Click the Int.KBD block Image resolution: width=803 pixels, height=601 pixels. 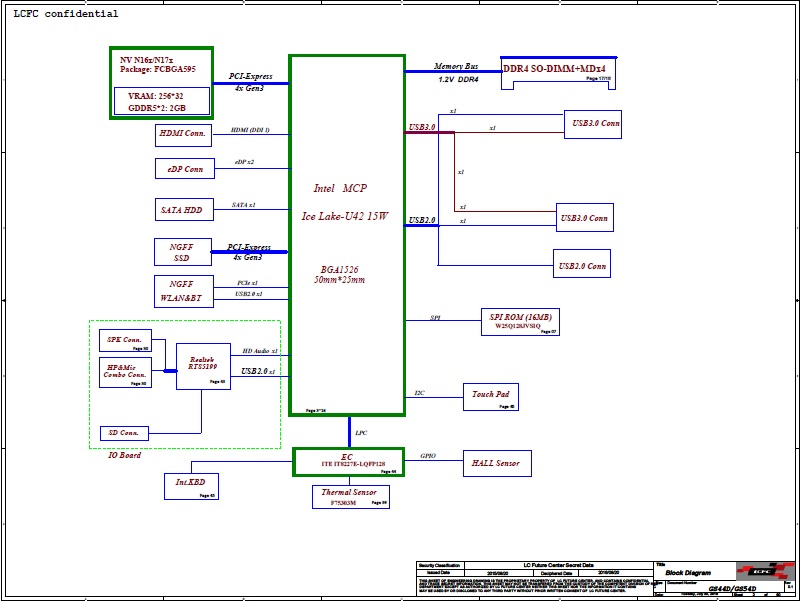(x=192, y=486)
